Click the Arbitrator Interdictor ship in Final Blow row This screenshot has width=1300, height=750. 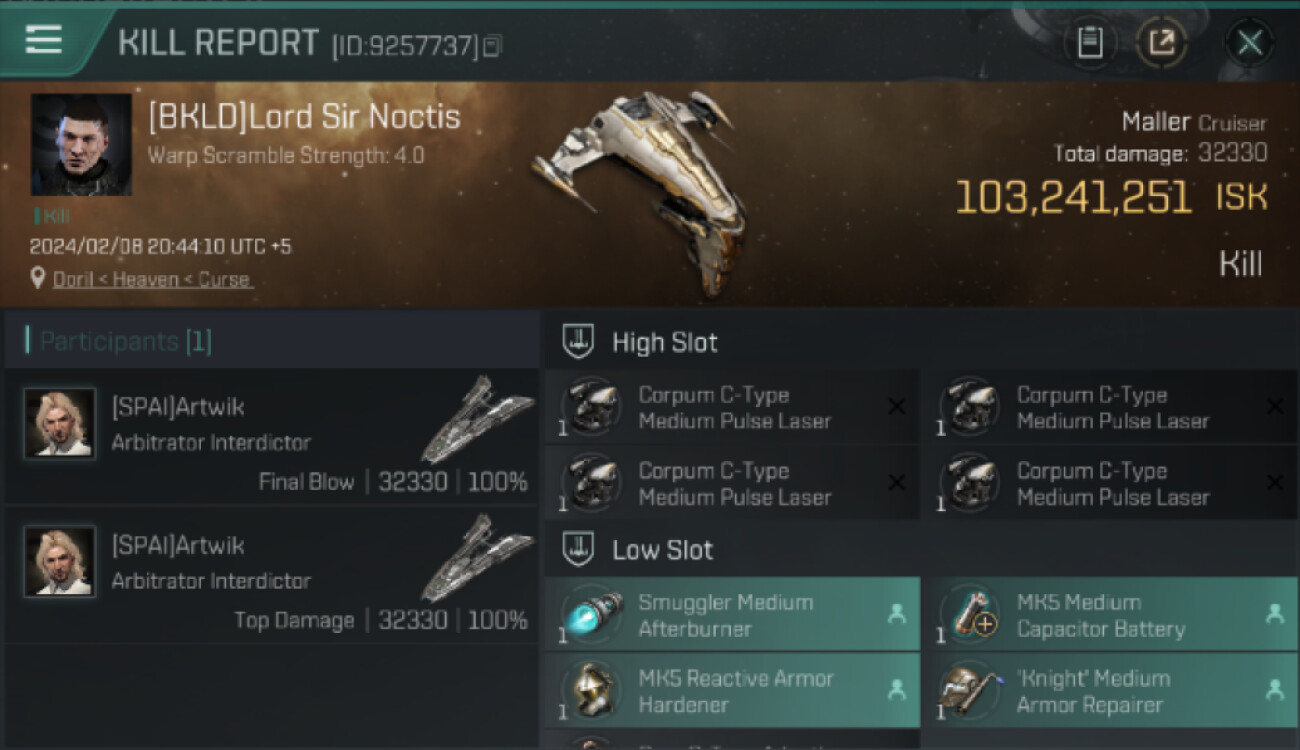(x=478, y=420)
